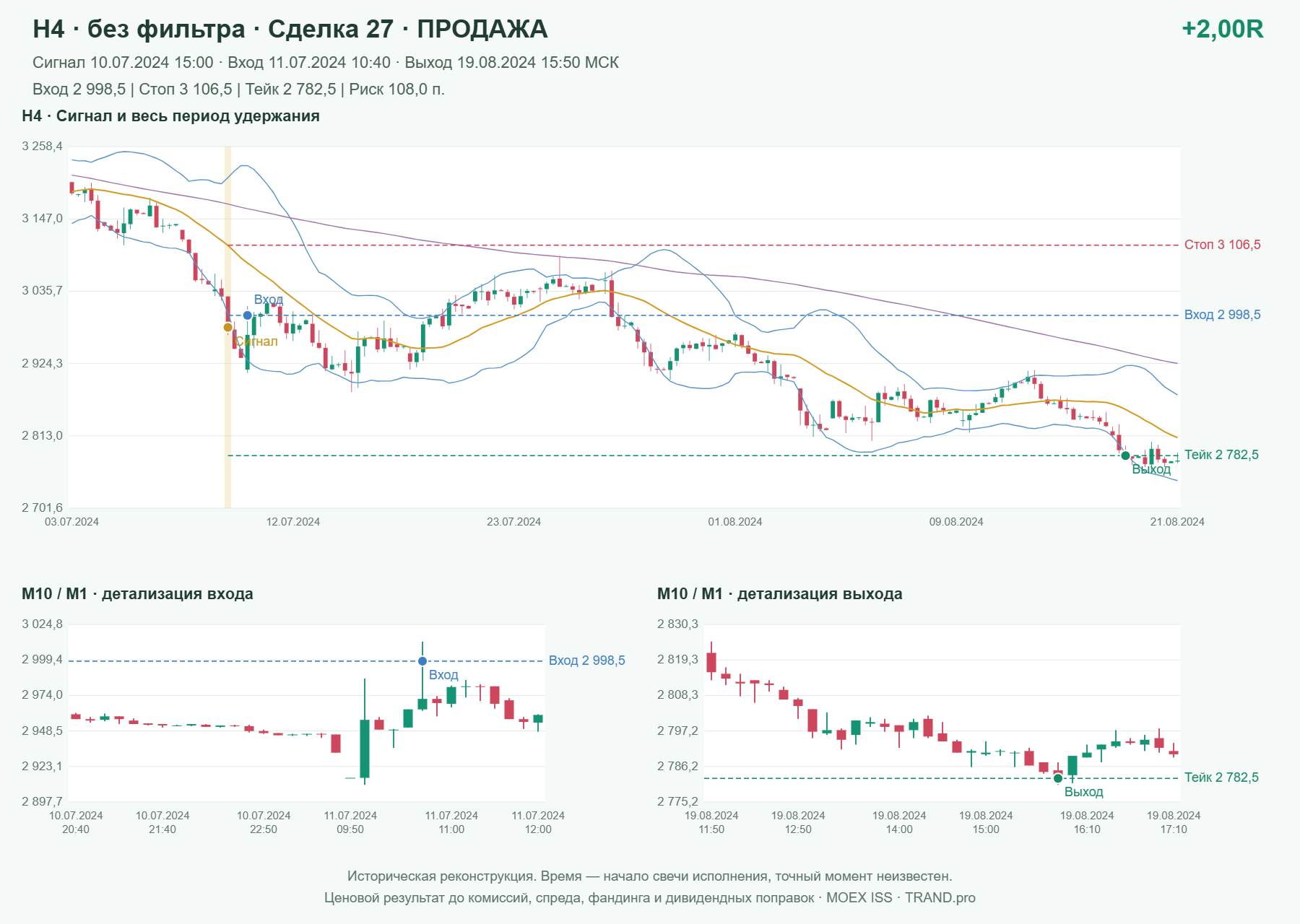Screen dimensions: 1300x924
Task: Click 'Вход 2 998,5' label in entry detail chart
Action: (x=587, y=661)
